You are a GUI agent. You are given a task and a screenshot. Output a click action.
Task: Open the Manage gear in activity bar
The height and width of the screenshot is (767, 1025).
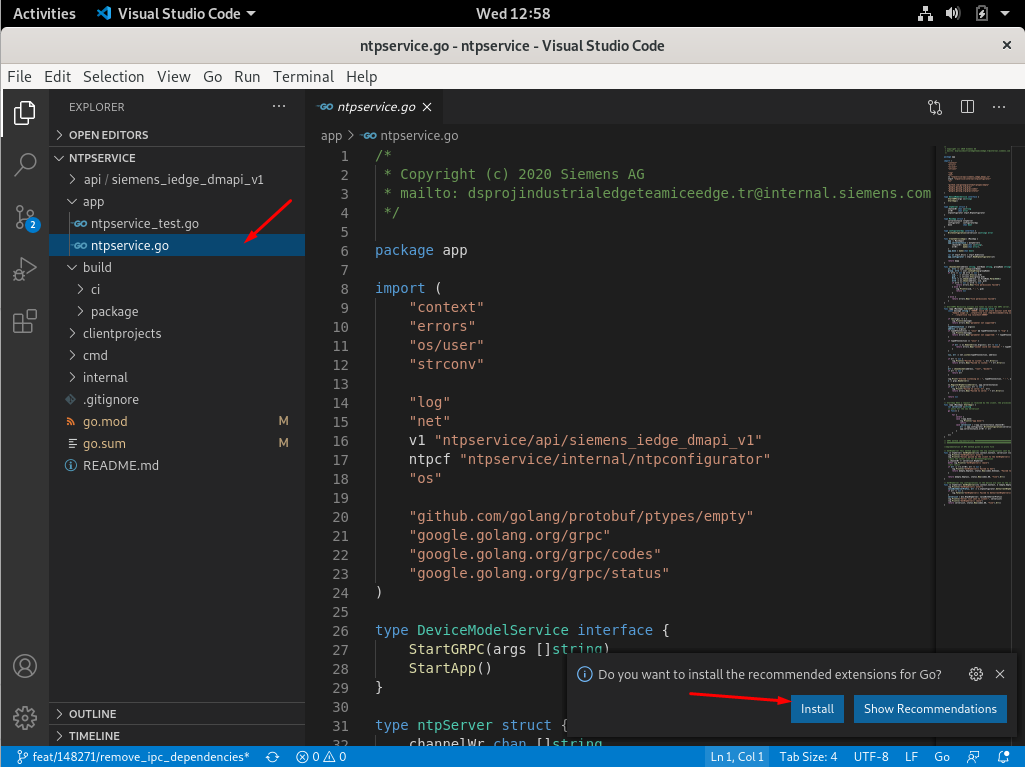(25, 717)
